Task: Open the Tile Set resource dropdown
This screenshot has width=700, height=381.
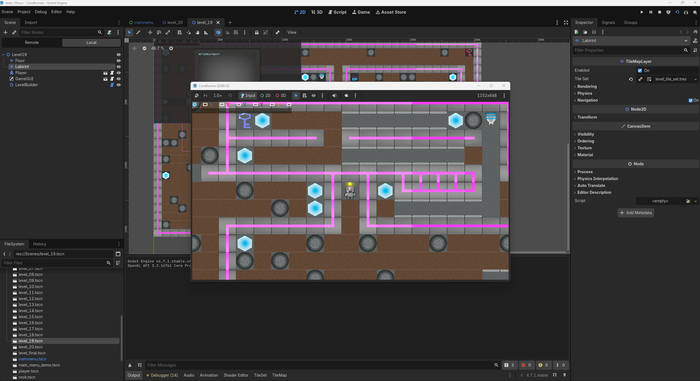Action: (695, 79)
